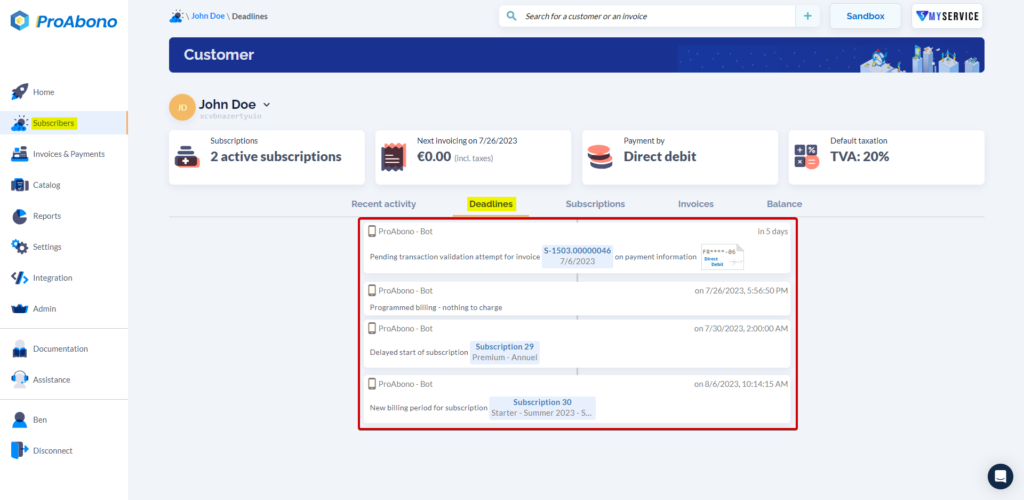Image resolution: width=1024 pixels, height=500 pixels.
Task: Open Invoices & Payments via cash register icon
Action: (20, 154)
